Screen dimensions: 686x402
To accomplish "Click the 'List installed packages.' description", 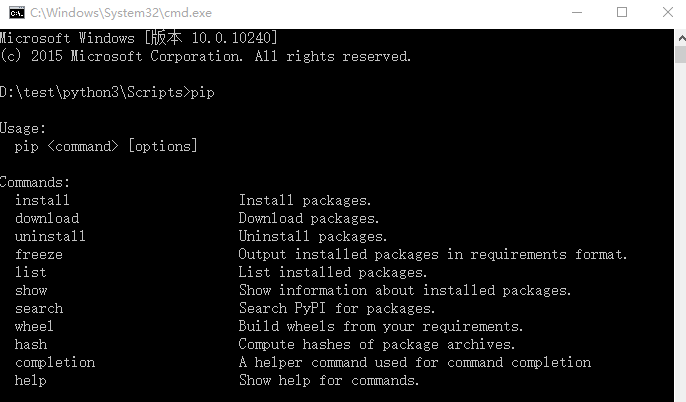I will pyautogui.click(x=332, y=272).
